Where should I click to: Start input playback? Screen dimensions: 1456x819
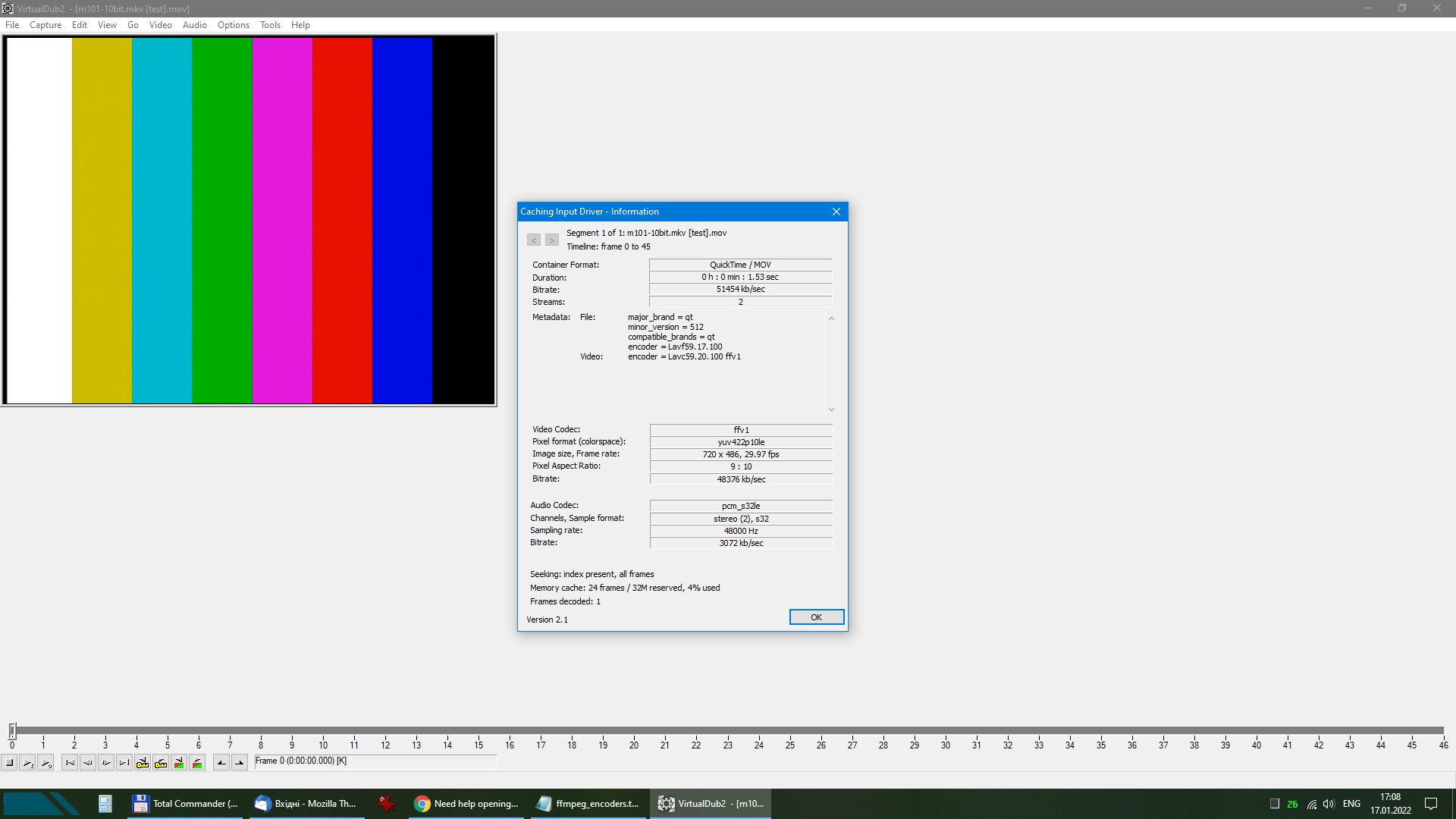coord(28,763)
